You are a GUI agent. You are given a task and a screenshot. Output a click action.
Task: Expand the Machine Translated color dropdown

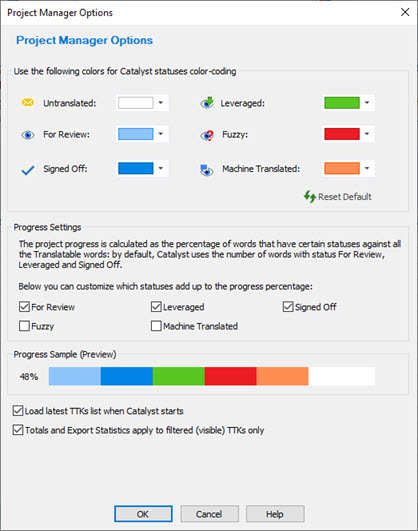pyautogui.click(x=367, y=168)
